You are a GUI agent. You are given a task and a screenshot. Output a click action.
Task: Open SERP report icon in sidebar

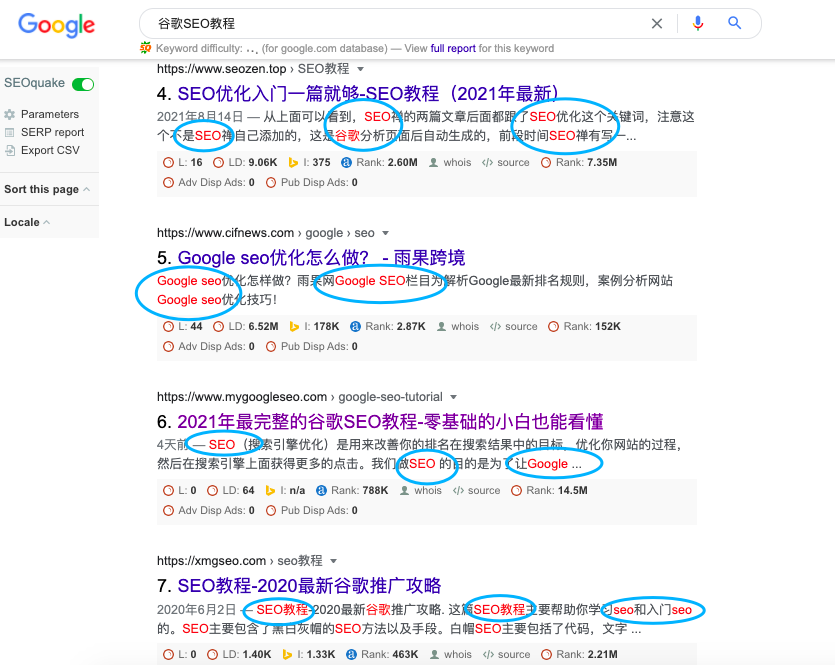click(10, 133)
